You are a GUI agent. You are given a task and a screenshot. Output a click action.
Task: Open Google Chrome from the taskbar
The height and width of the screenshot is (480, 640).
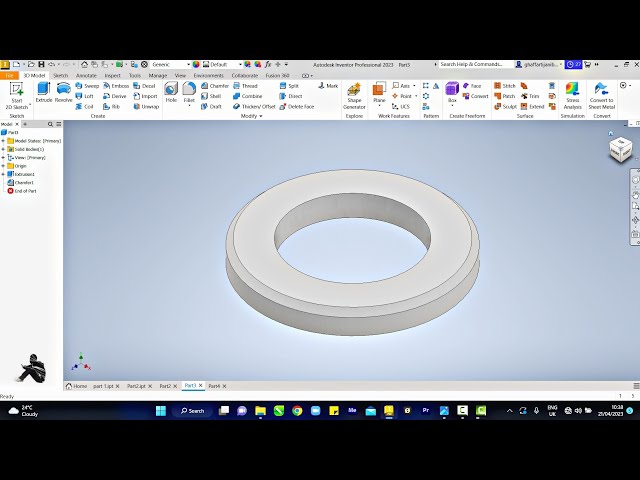click(297, 411)
